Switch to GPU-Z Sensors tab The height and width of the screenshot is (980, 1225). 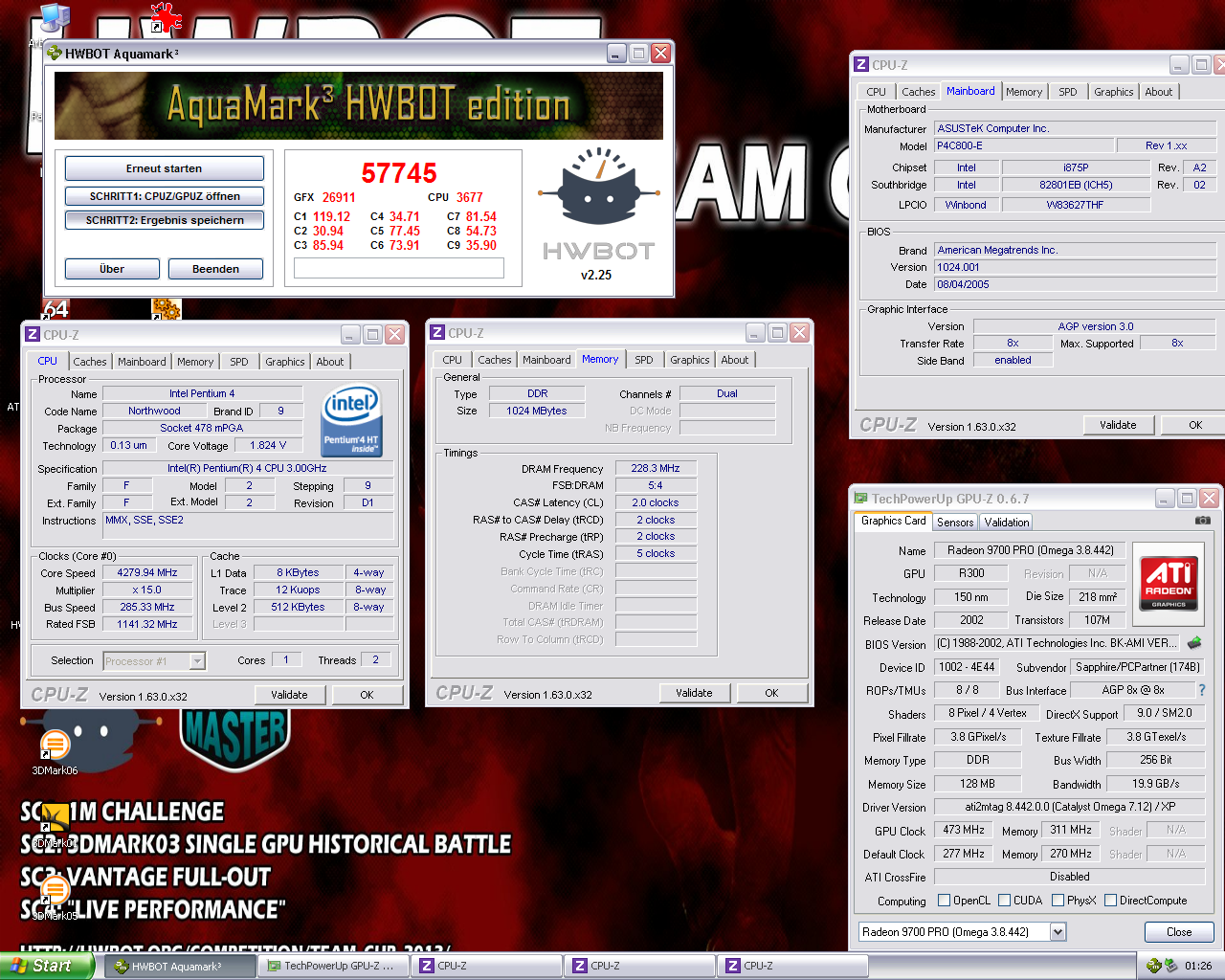pos(955,523)
